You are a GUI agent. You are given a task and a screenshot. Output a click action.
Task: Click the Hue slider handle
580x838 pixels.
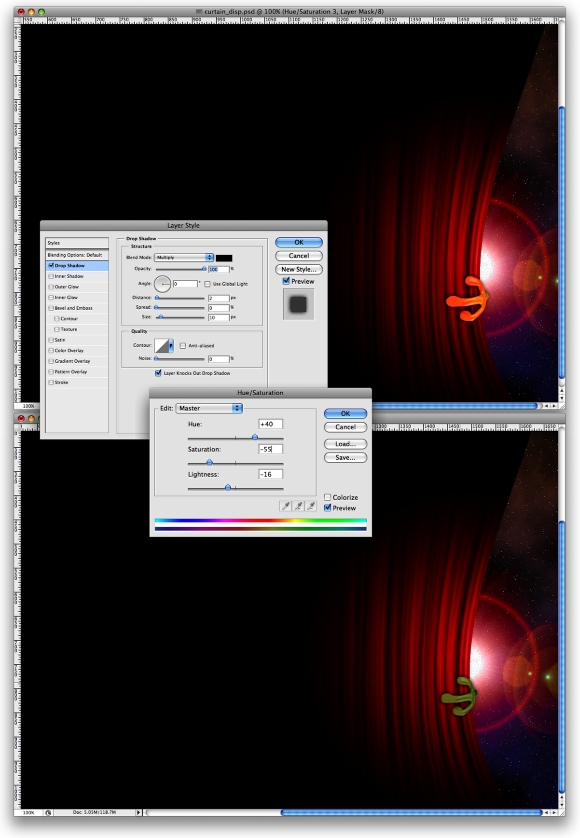pyautogui.click(x=255, y=437)
